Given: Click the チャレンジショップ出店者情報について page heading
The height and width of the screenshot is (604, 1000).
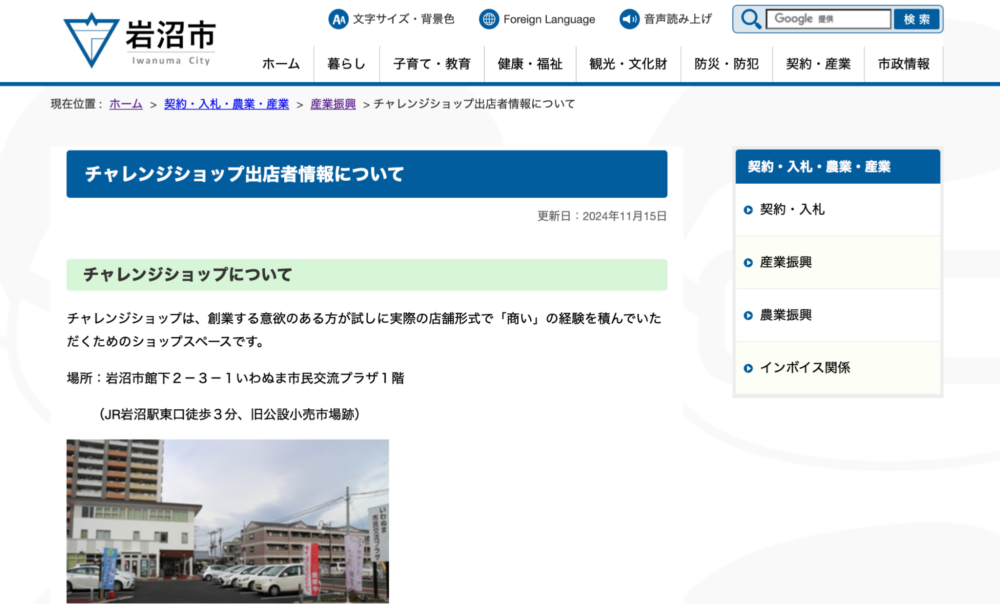Looking at the screenshot, I should (x=367, y=174).
